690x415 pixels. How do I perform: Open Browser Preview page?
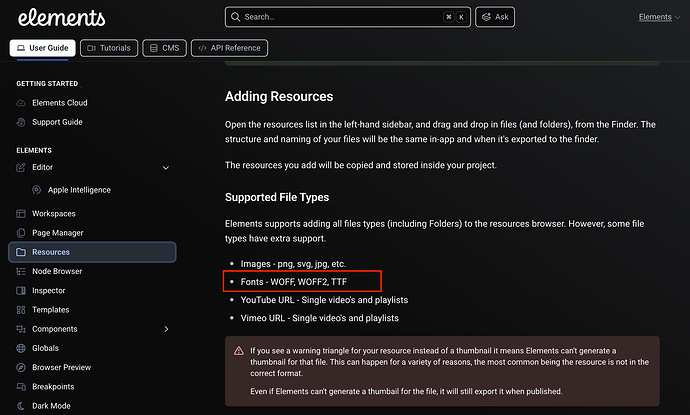pos(62,367)
